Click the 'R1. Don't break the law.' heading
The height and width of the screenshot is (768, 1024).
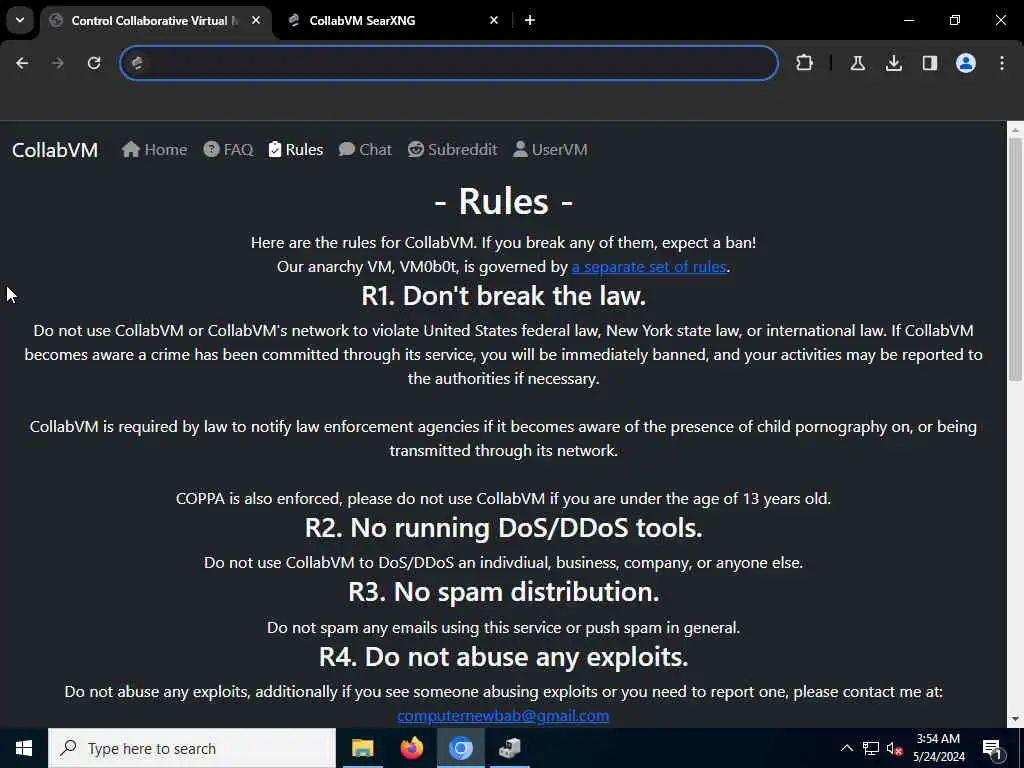[x=504, y=296]
